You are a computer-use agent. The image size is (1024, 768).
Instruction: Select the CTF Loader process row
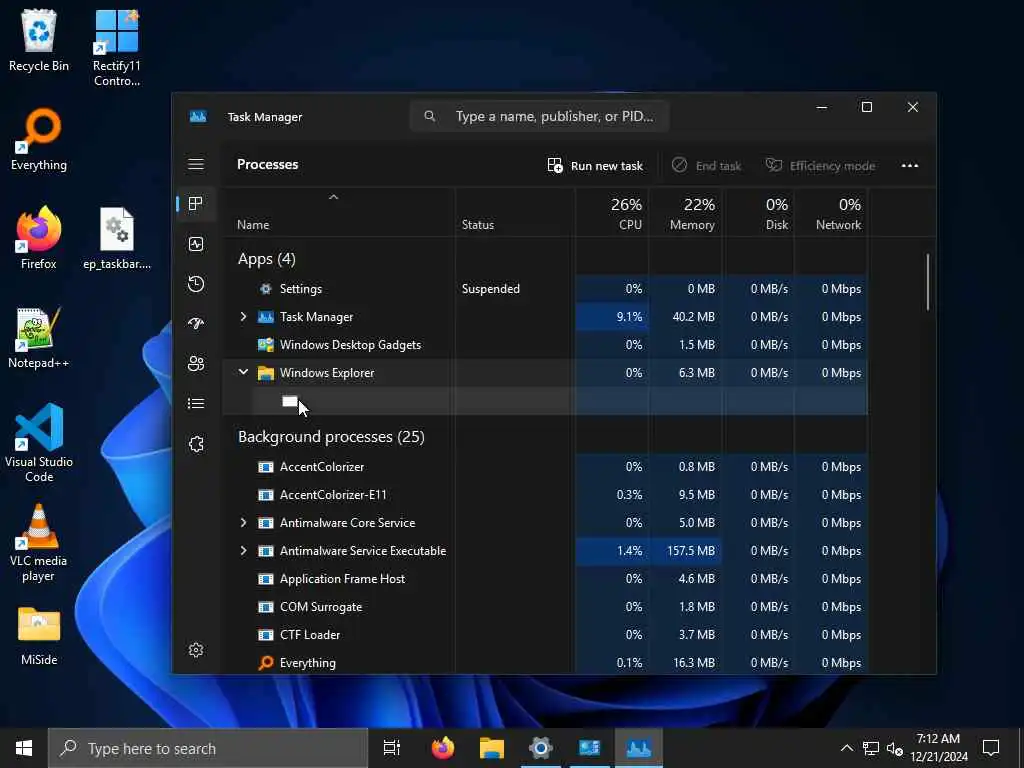coord(545,635)
